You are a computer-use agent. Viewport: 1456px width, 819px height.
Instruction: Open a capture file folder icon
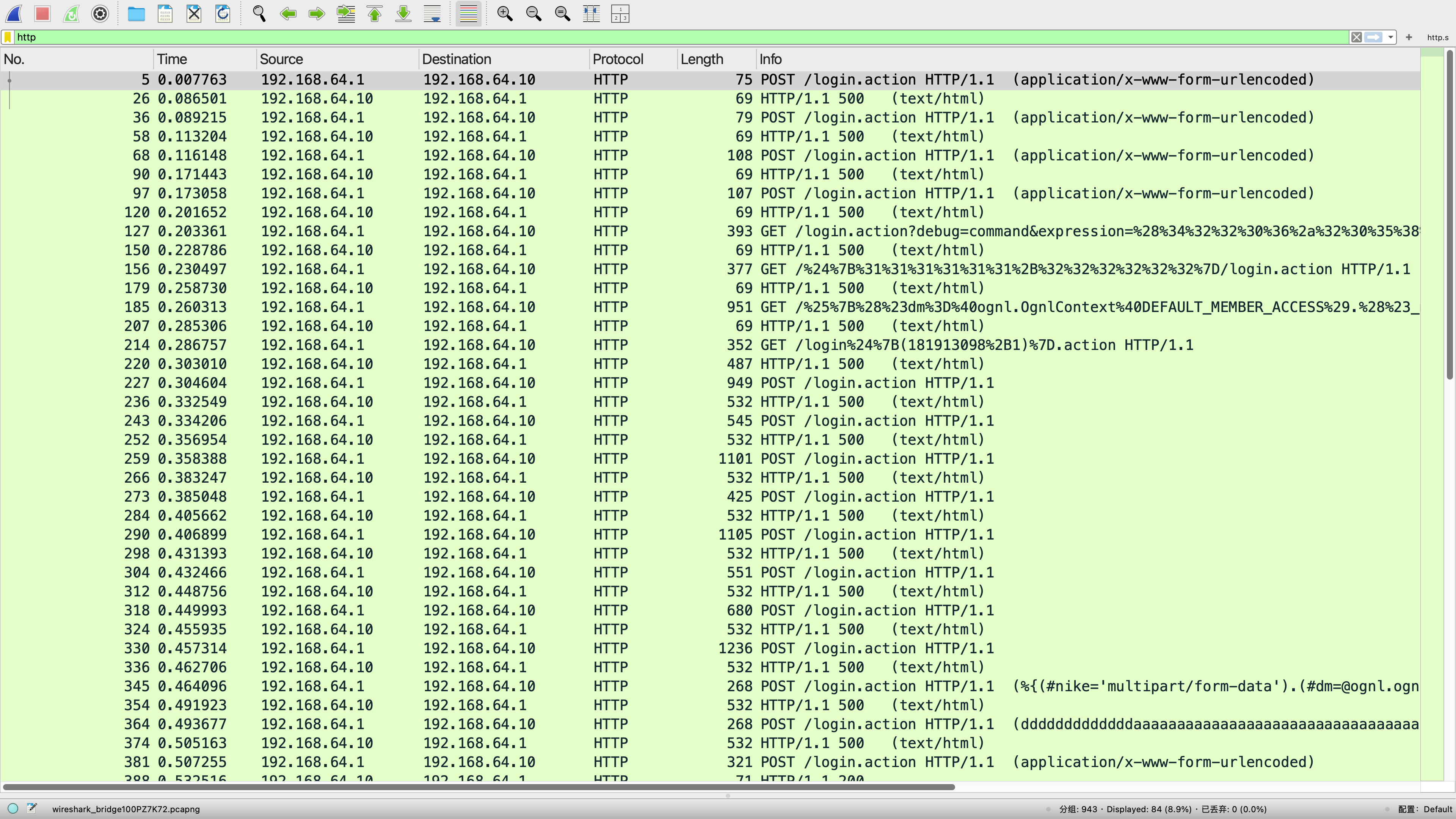(x=136, y=14)
